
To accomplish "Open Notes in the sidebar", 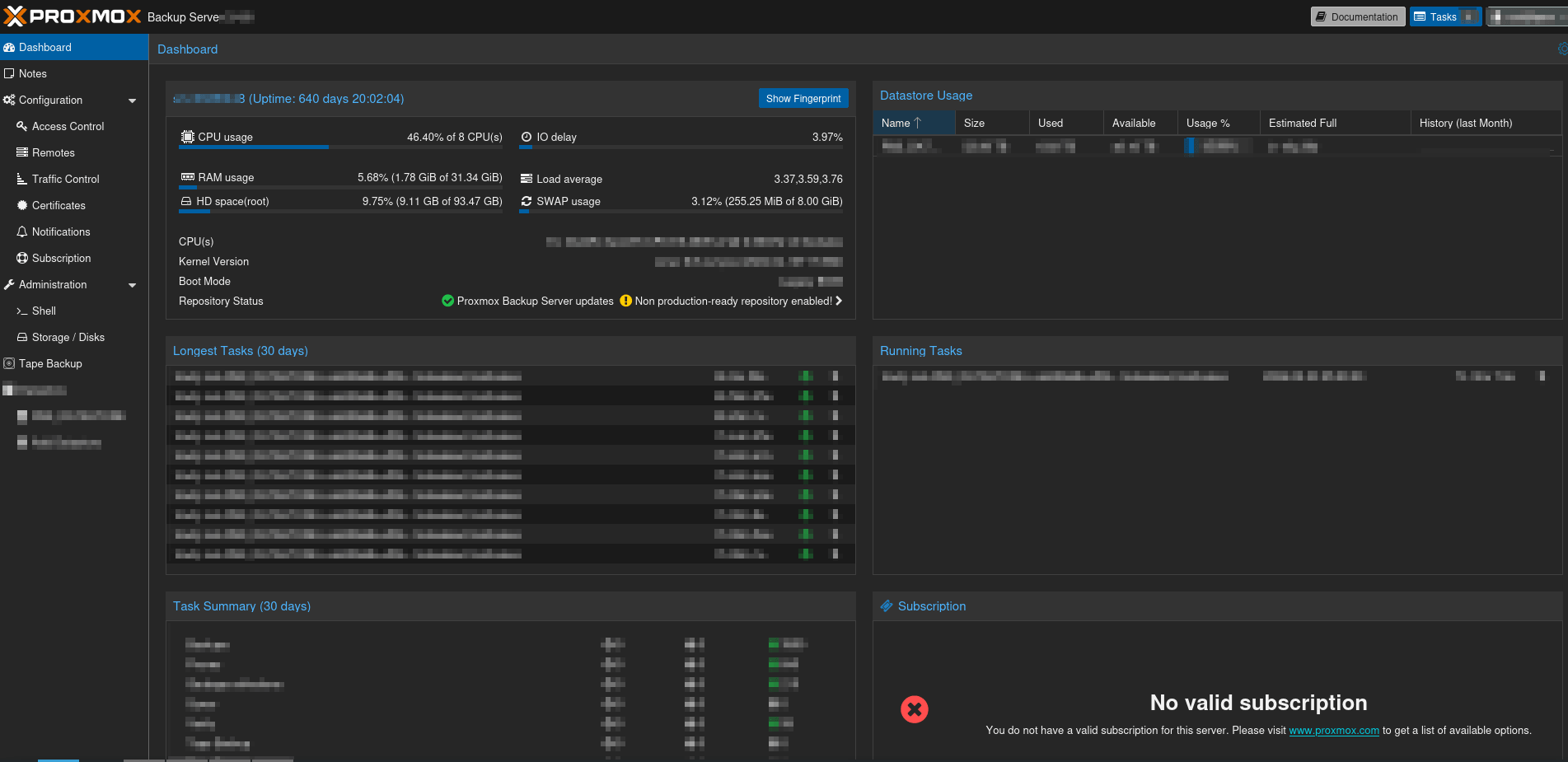I will tap(74, 73).
